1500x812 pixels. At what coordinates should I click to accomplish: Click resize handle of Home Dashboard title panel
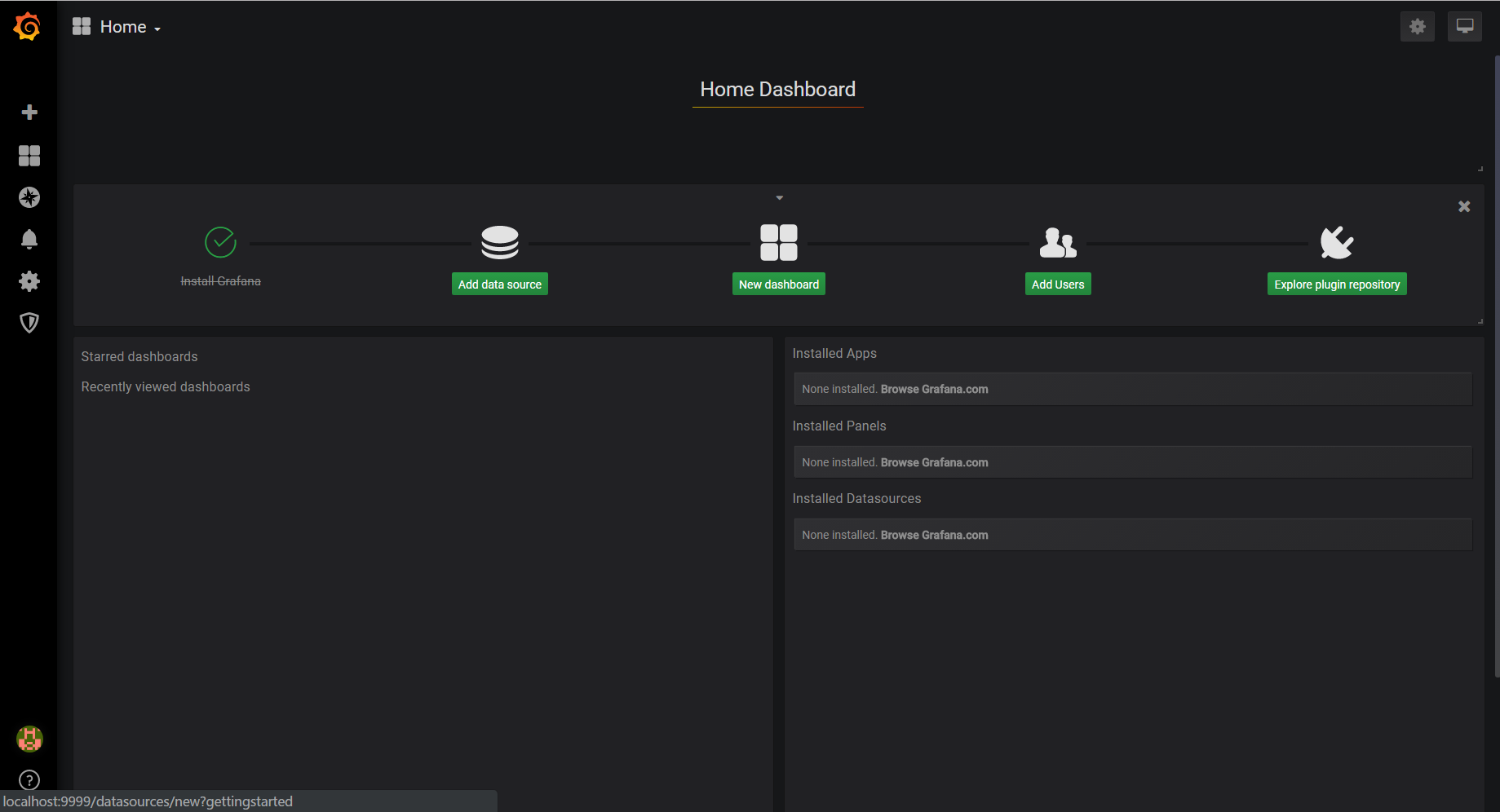coord(1480,169)
